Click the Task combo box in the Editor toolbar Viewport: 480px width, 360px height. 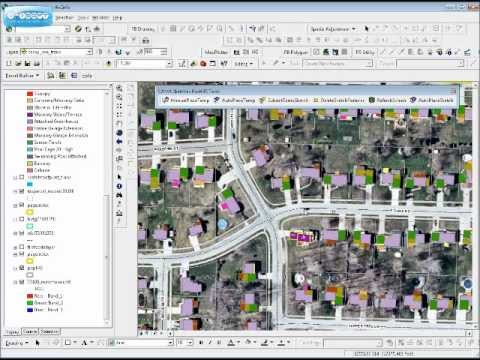pos(337,63)
